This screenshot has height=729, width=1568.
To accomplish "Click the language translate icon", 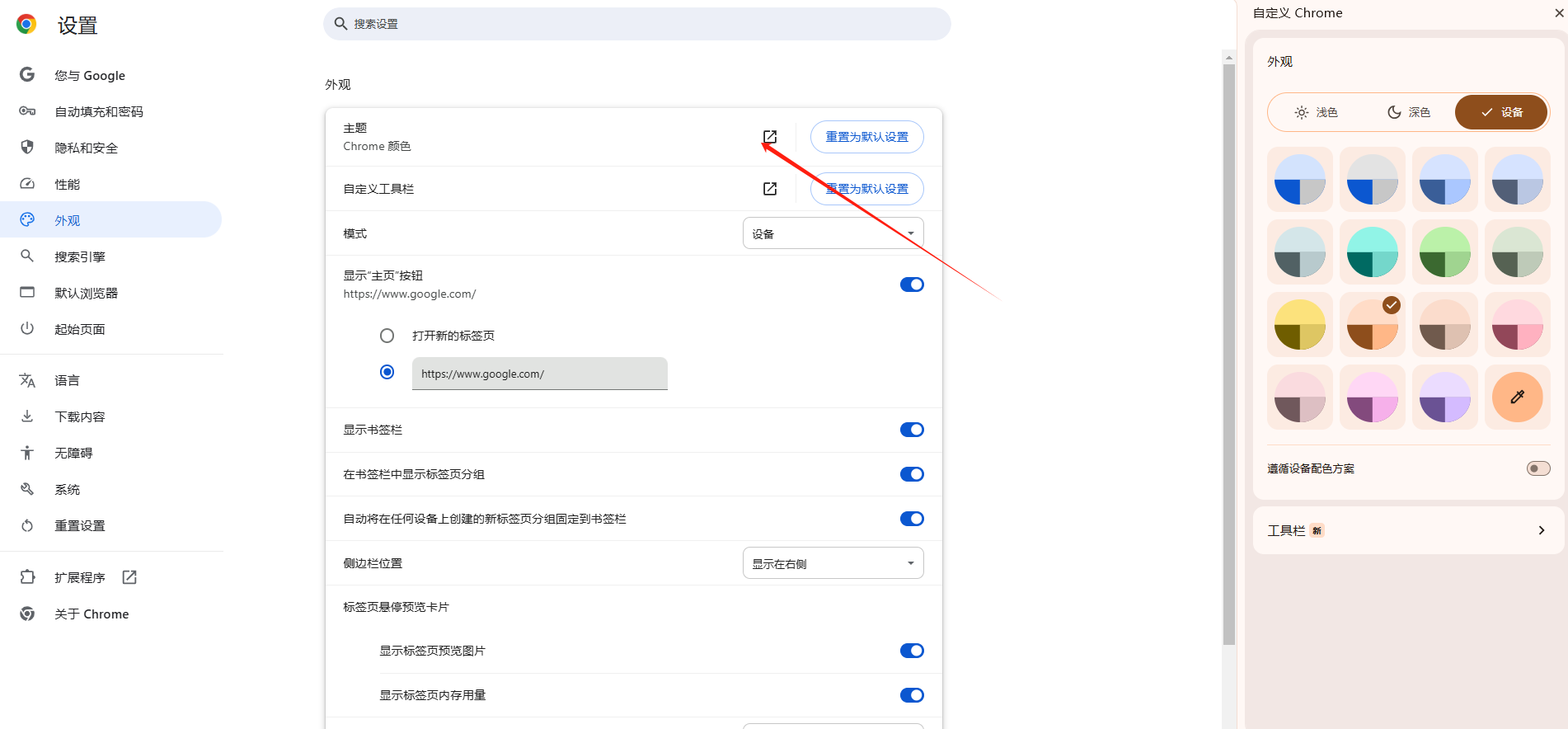I will 27,380.
